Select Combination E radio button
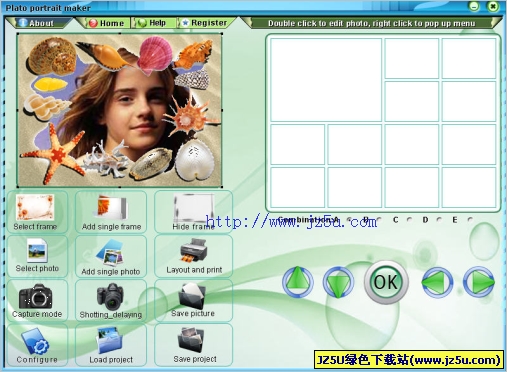The width and height of the screenshot is (507, 372). (470, 220)
